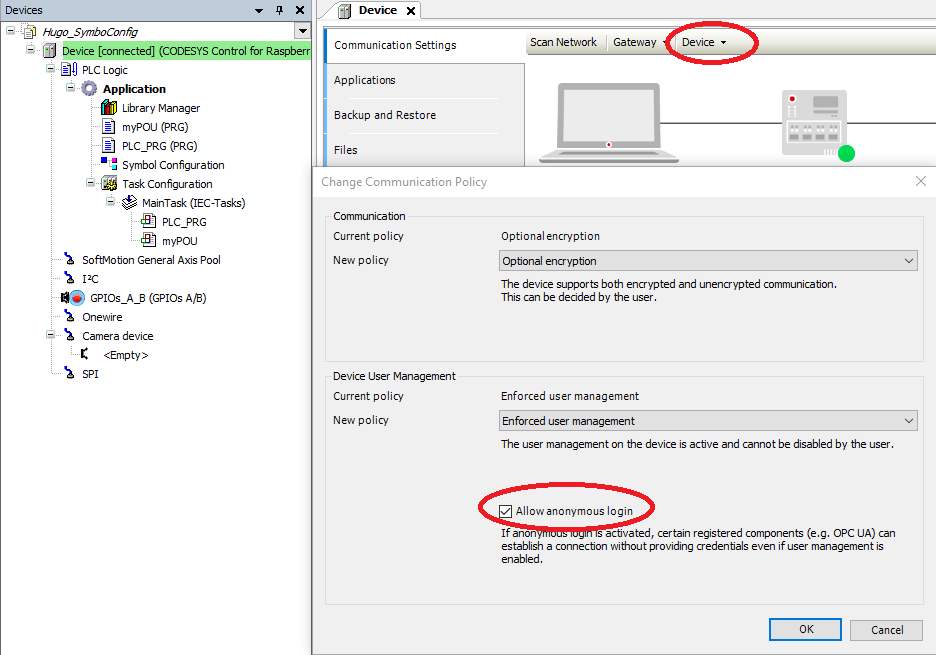936x655 pixels.
Task: Collapse the PLC Logic tree node
Action: pos(51,70)
